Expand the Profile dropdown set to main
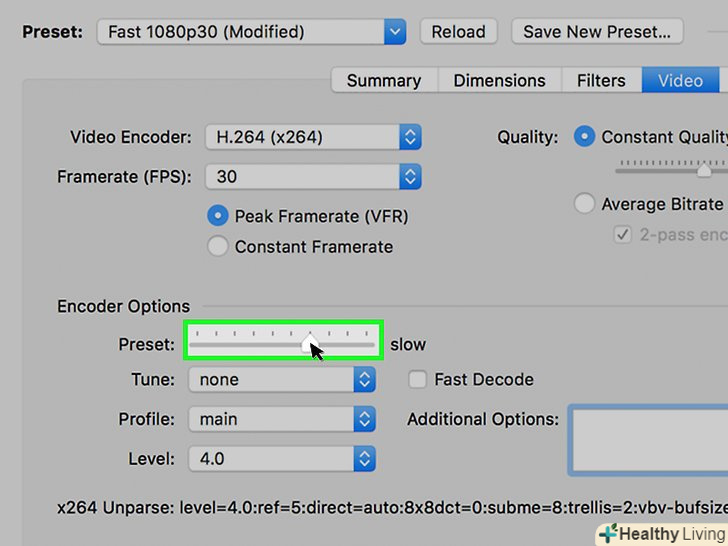 tap(281, 419)
